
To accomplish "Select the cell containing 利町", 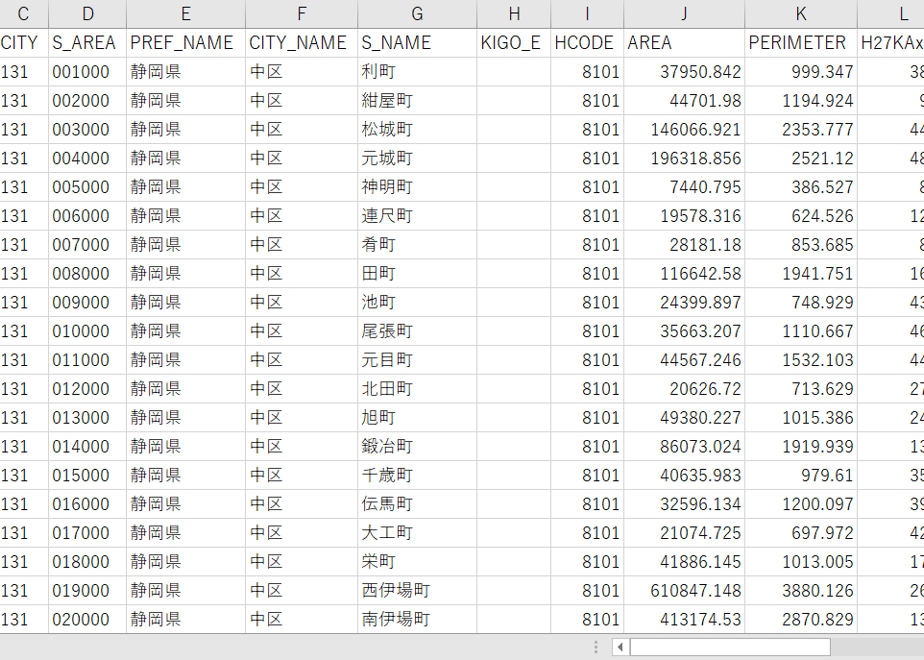I will point(417,71).
